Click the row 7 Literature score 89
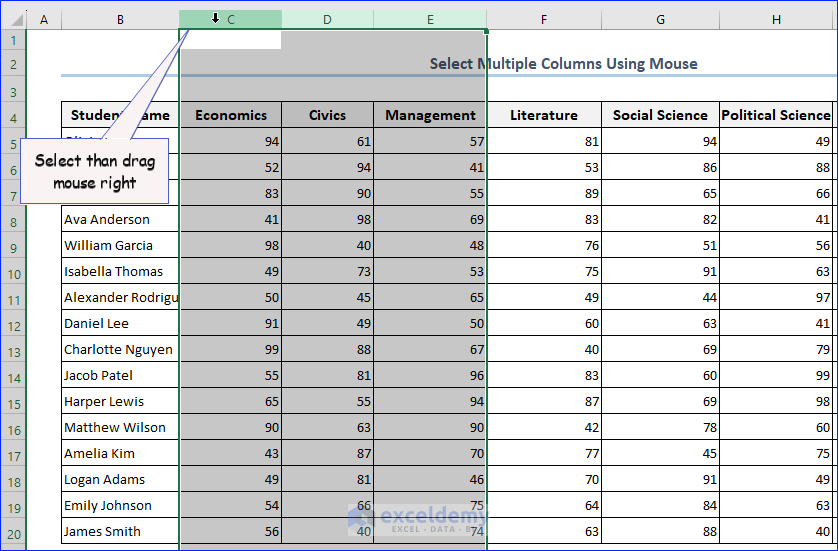 coord(544,193)
